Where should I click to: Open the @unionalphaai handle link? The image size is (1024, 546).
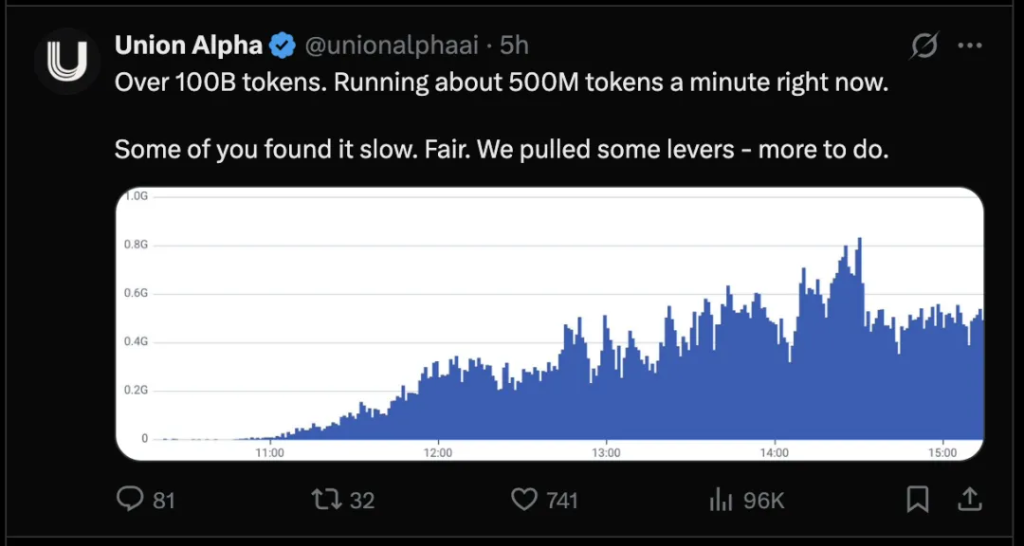[x=391, y=46]
